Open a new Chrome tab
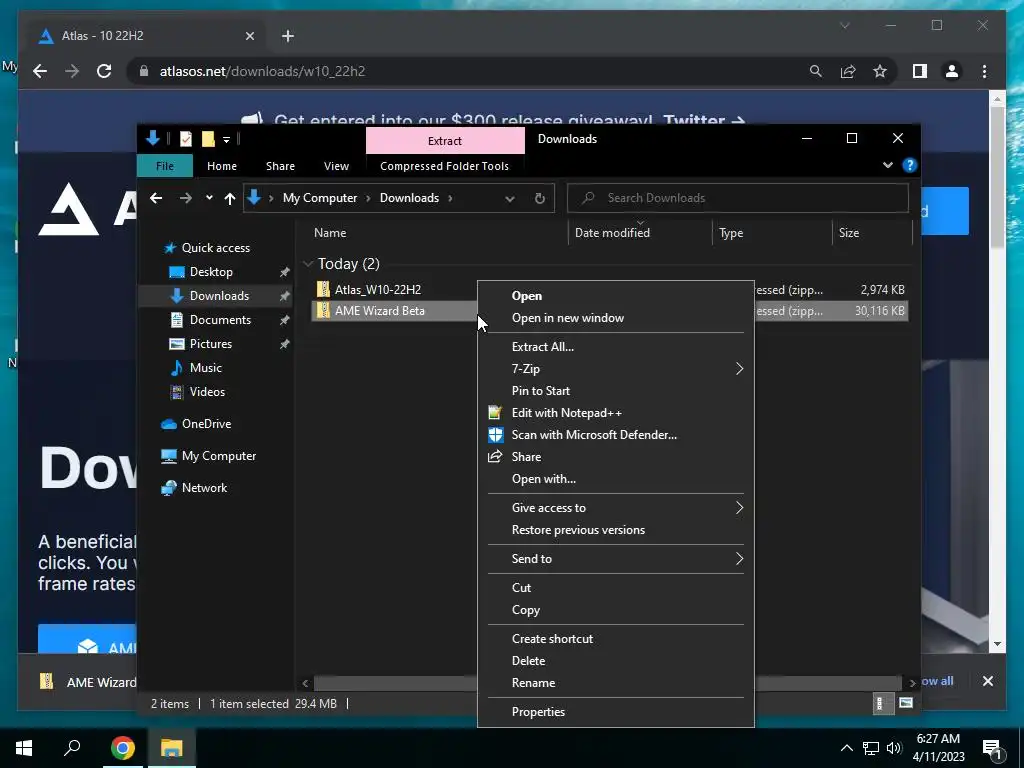Viewport: 1024px width, 768px height. (x=288, y=36)
